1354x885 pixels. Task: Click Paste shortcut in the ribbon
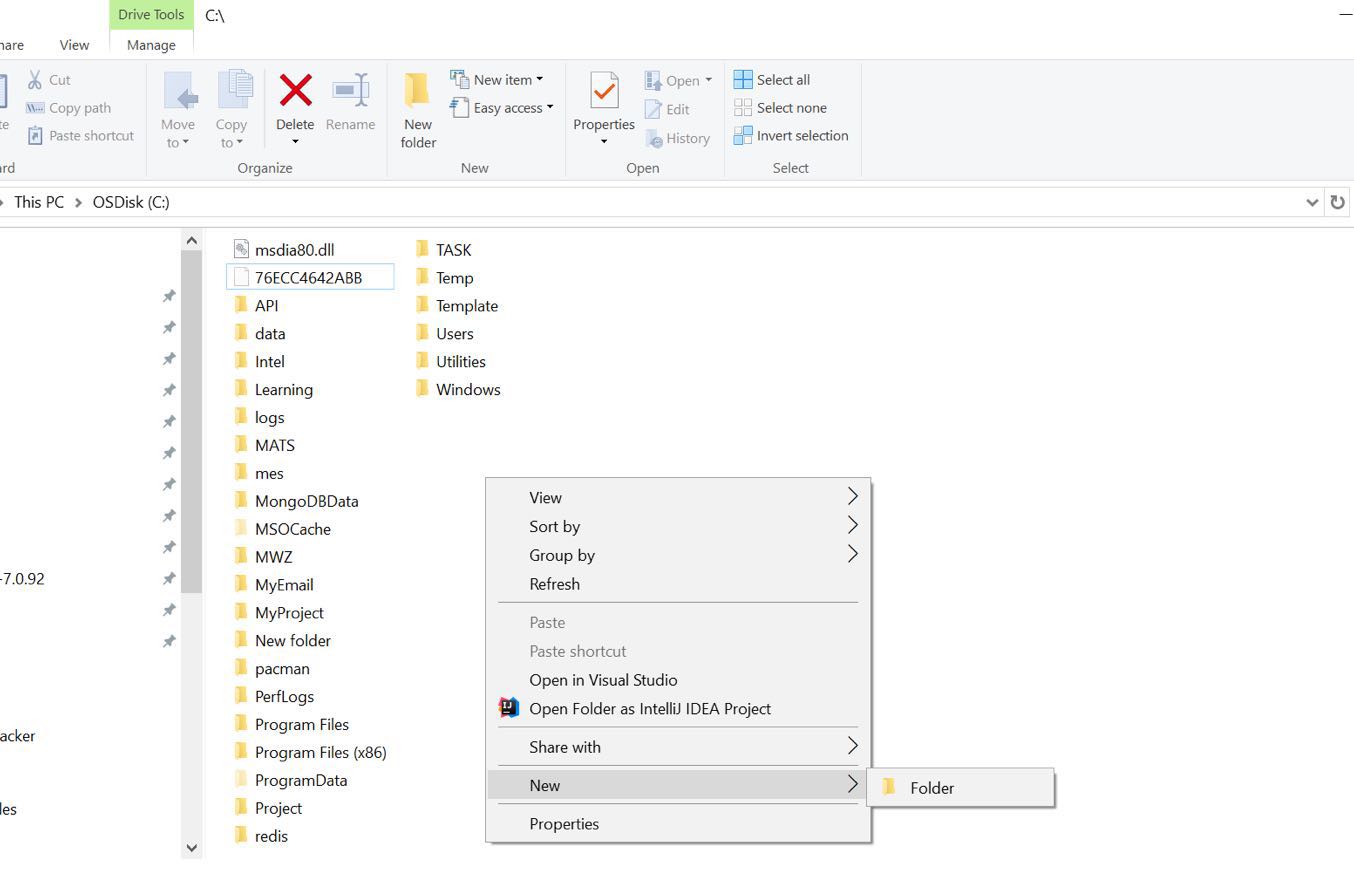[80, 136]
